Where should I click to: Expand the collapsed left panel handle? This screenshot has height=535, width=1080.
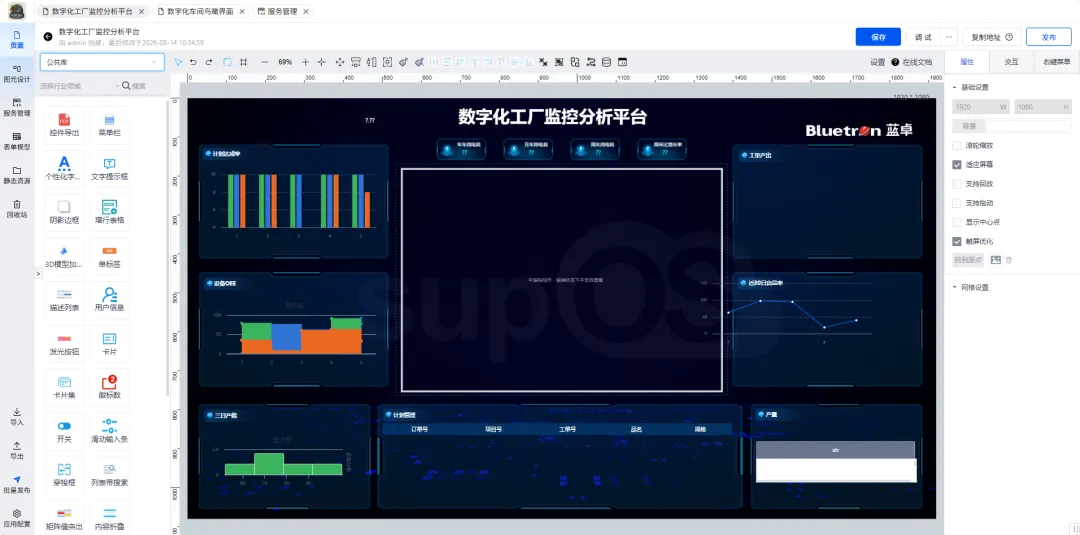37,273
